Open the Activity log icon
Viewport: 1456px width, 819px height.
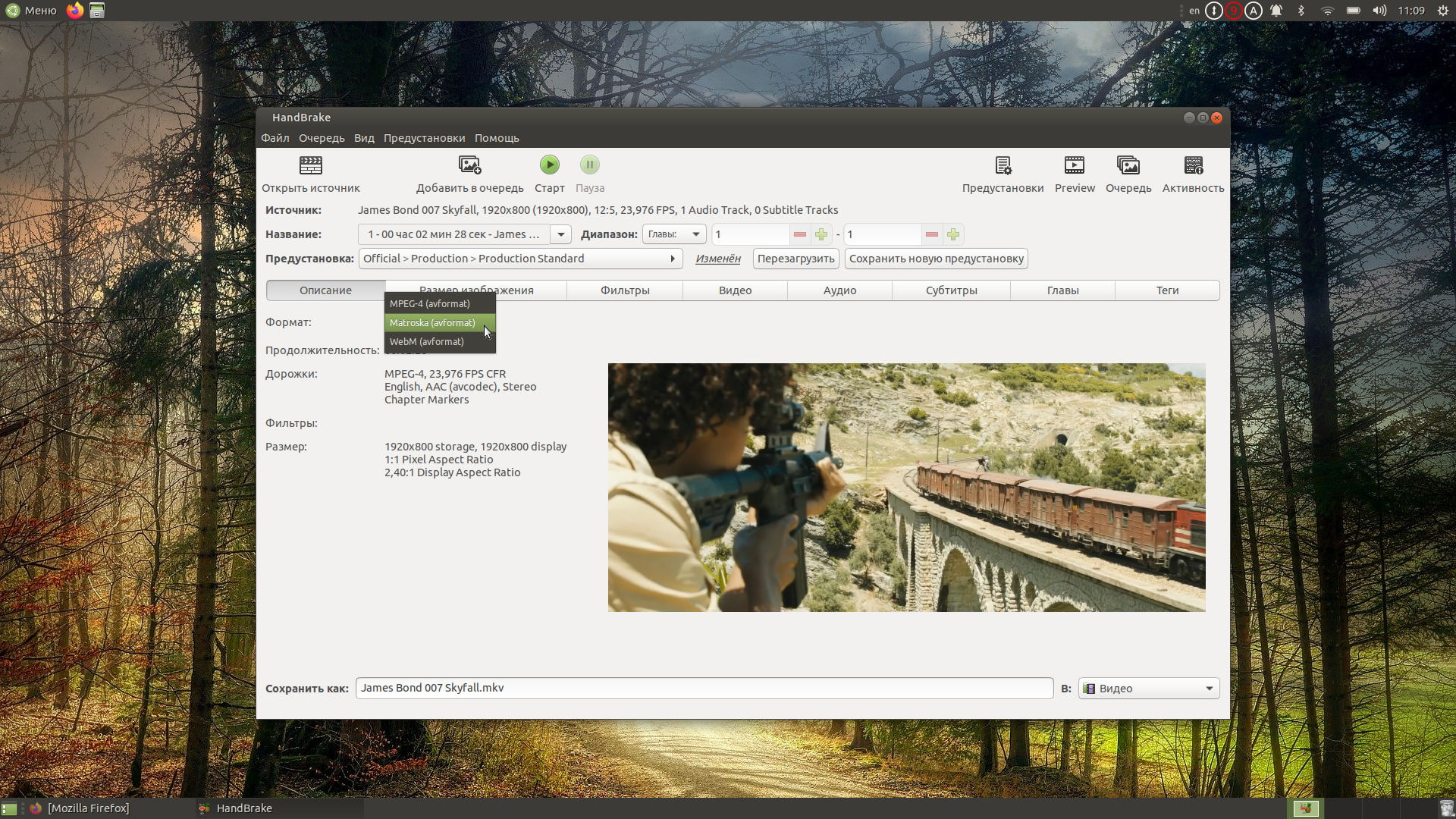click(1193, 165)
